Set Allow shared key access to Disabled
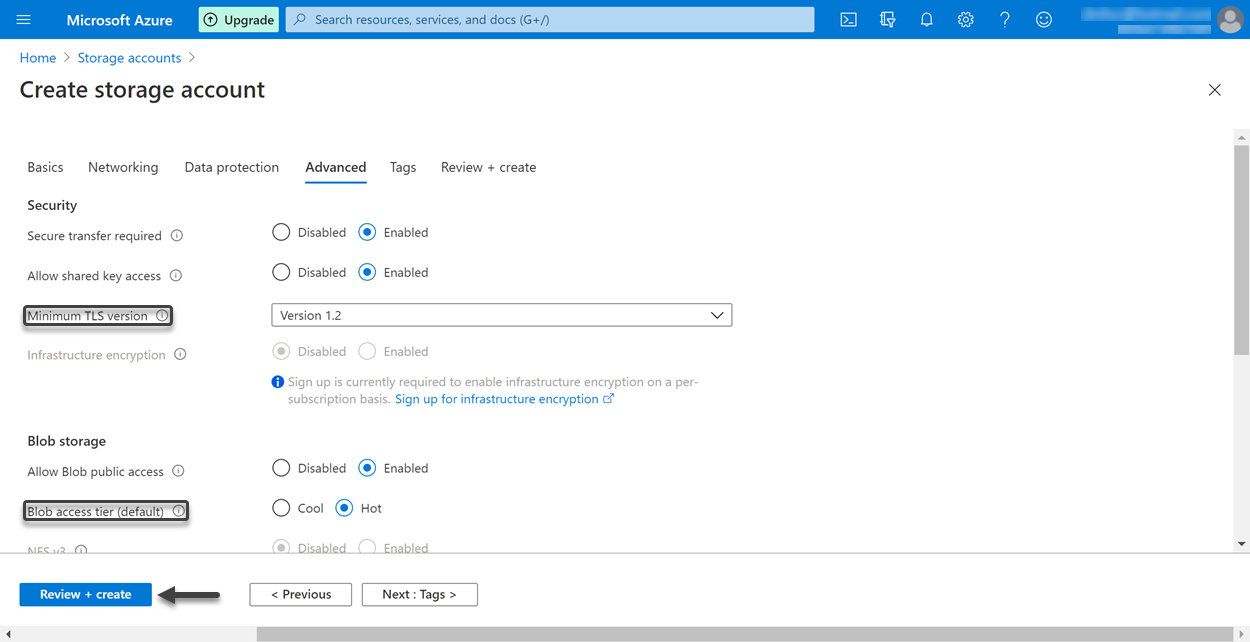Screen dimensions: 1250x642 [281, 272]
